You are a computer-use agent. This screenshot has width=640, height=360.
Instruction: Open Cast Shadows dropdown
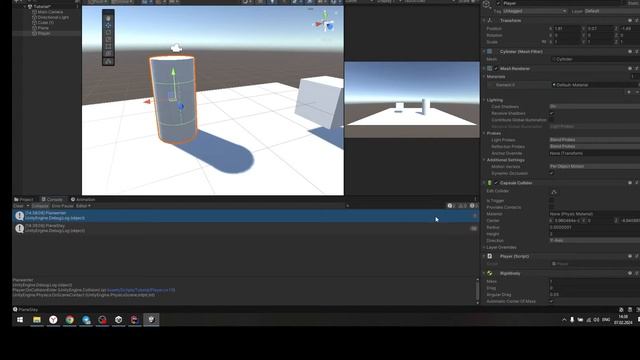click(595, 107)
